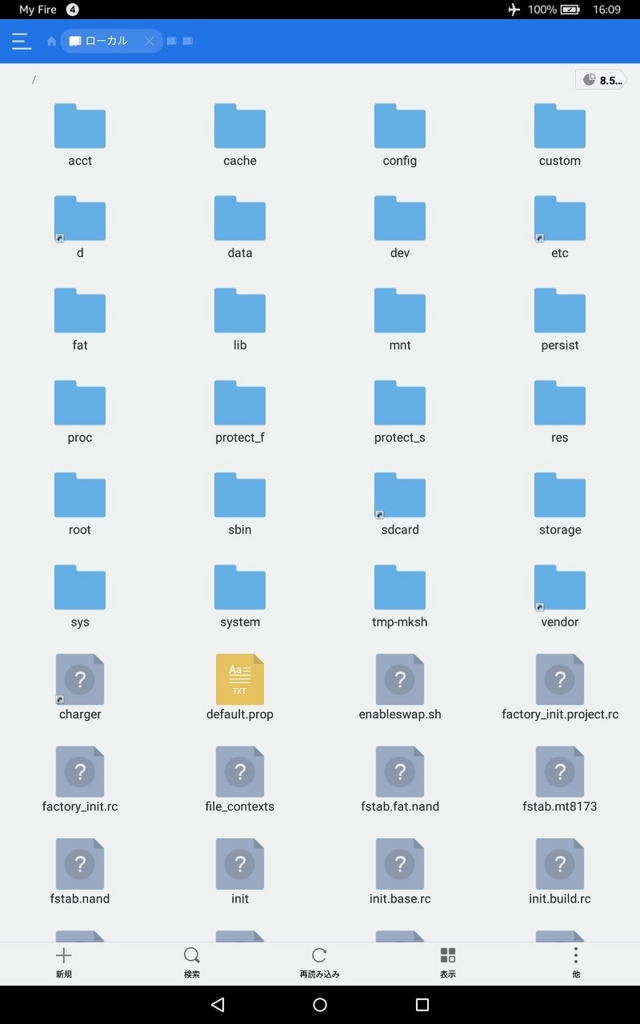Tap the notification count badge 4
The width and height of the screenshot is (640, 1024).
coord(72,9)
